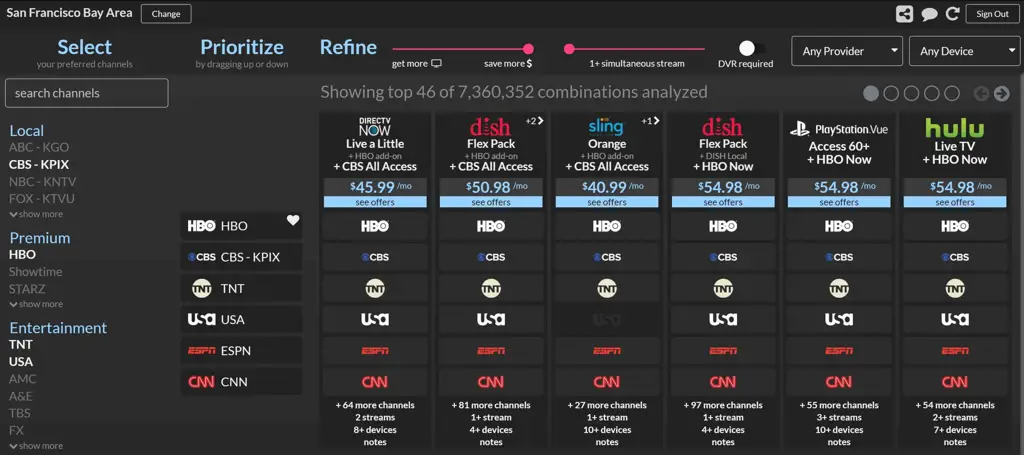The image size is (1024, 455).
Task: Toggle Showtime channel selection
Action: pyautogui.click(x=36, y=272)
